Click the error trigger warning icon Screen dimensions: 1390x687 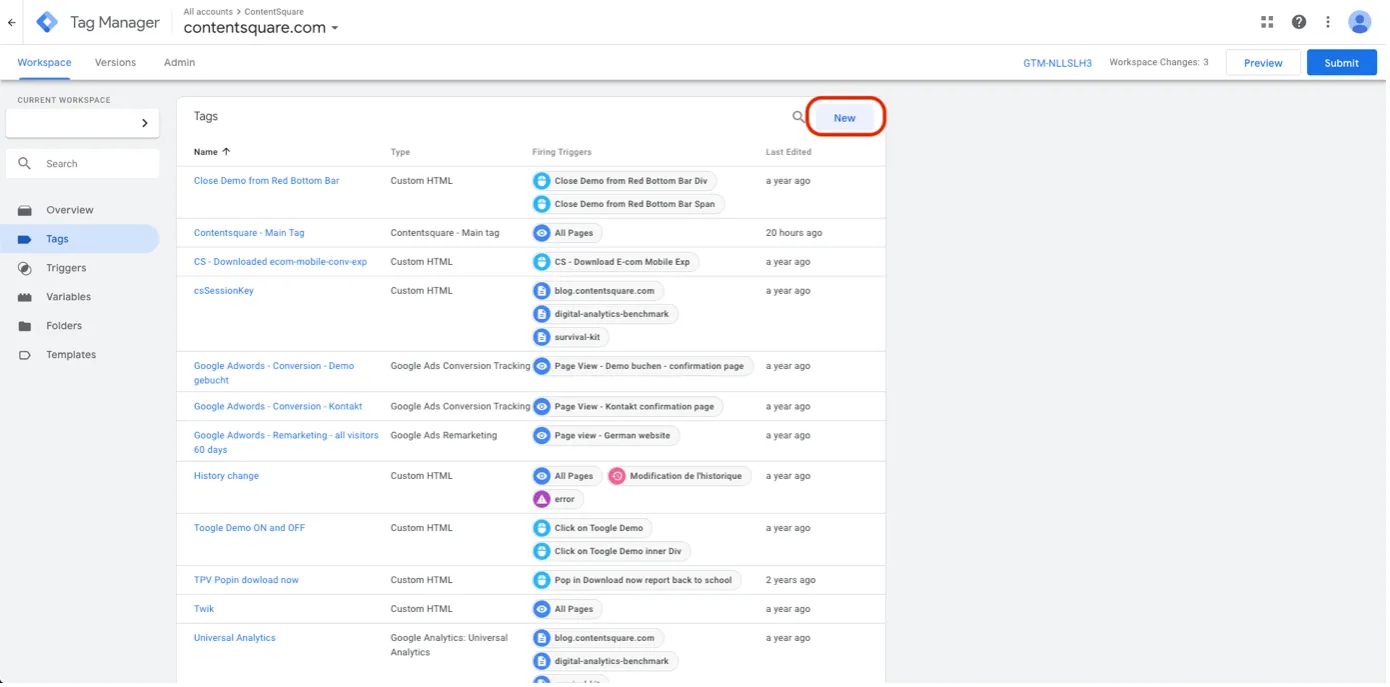coord(542,499)
